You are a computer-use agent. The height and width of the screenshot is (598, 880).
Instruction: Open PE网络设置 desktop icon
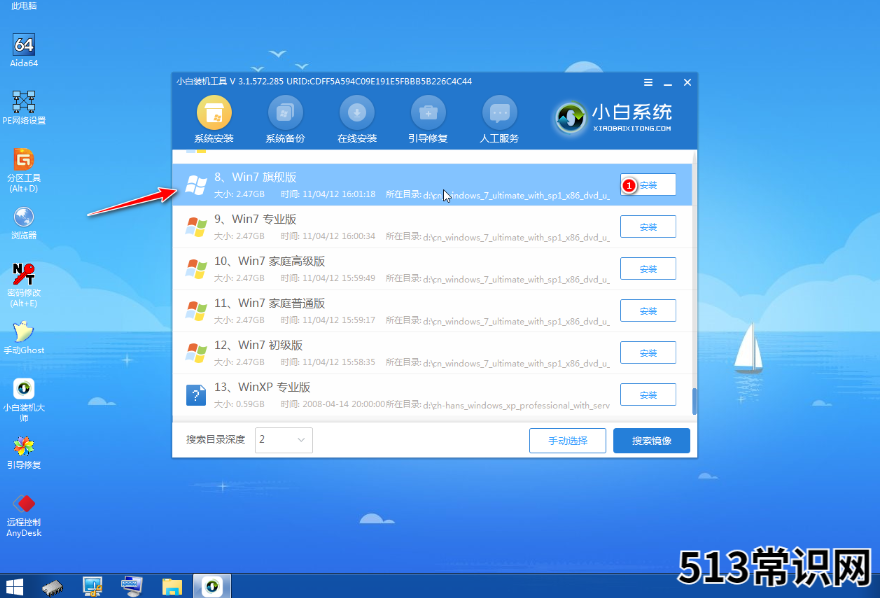(24, 107)
